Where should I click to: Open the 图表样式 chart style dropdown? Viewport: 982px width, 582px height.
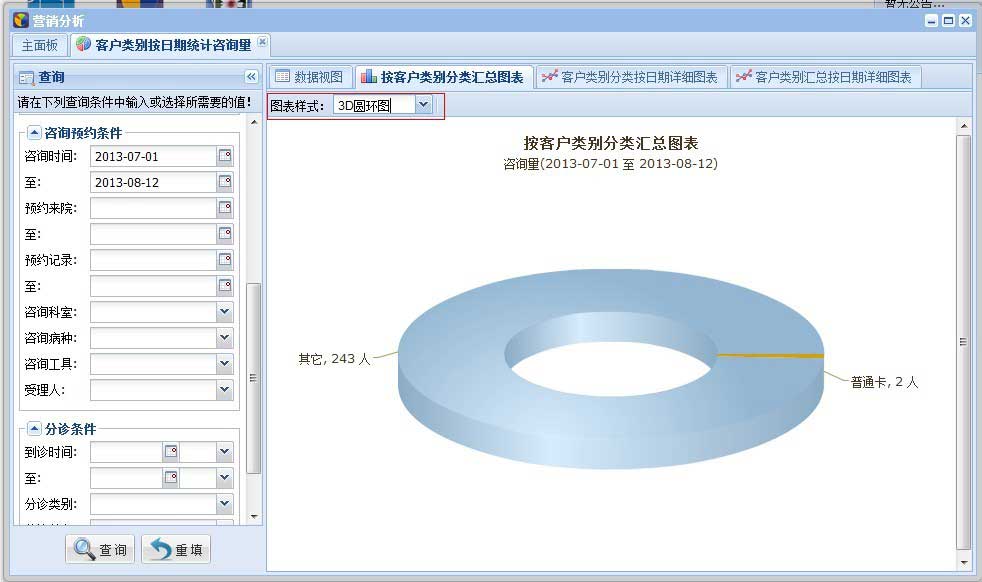pyautogui.click(x=423, y=105)
